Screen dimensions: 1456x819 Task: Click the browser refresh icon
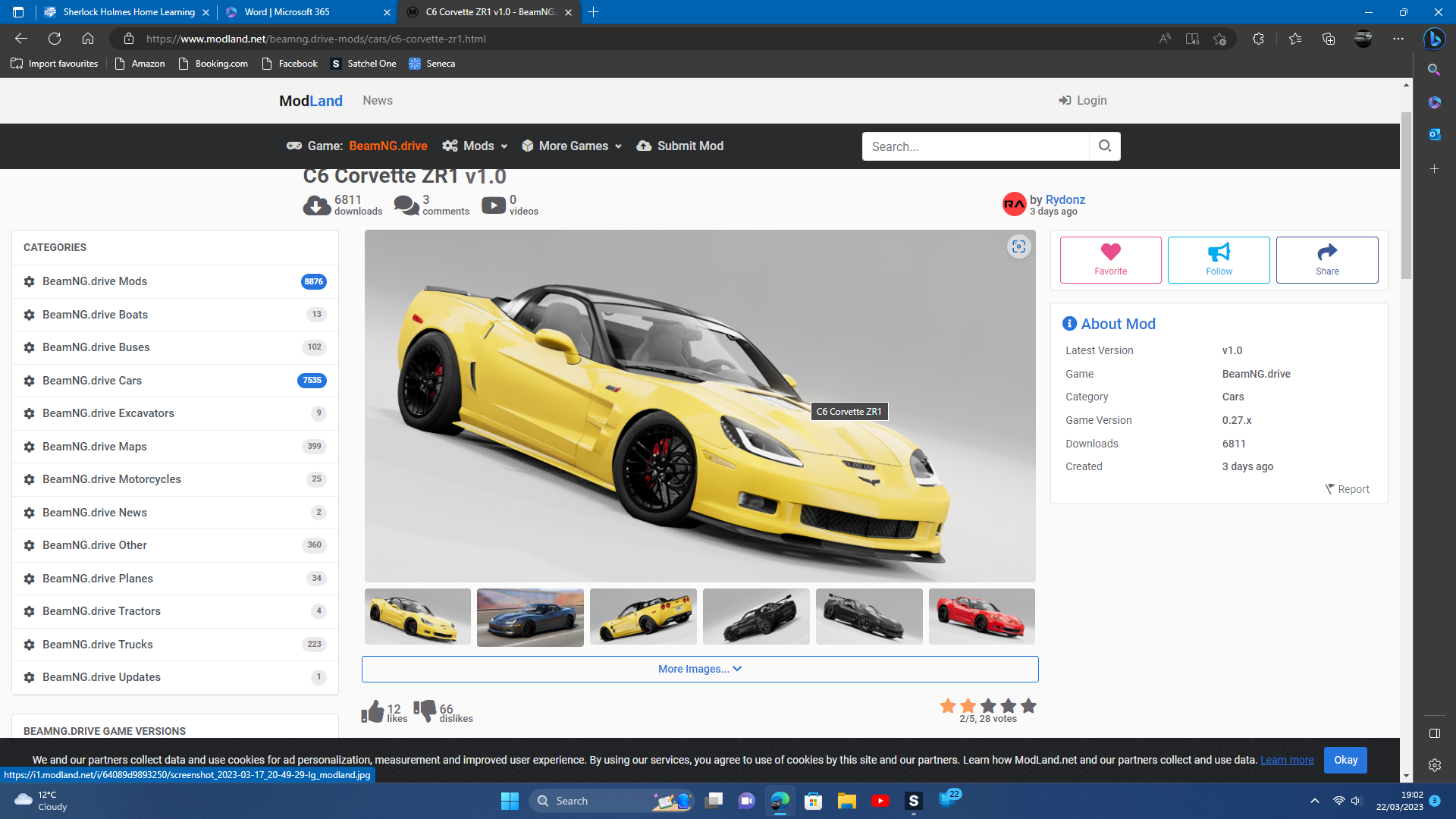click(x=55, y=39)
